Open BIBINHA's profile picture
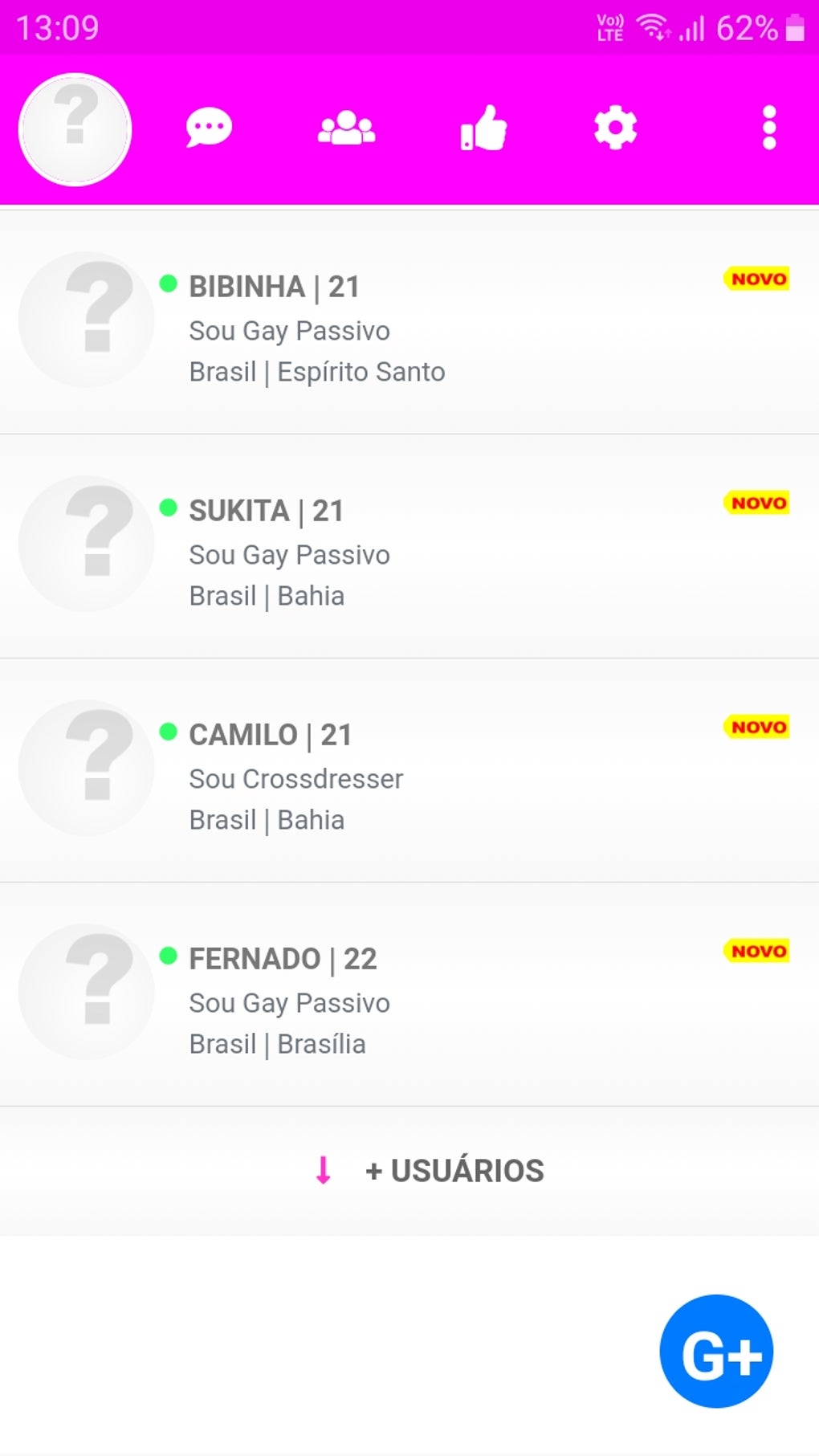 pos(87,320)
